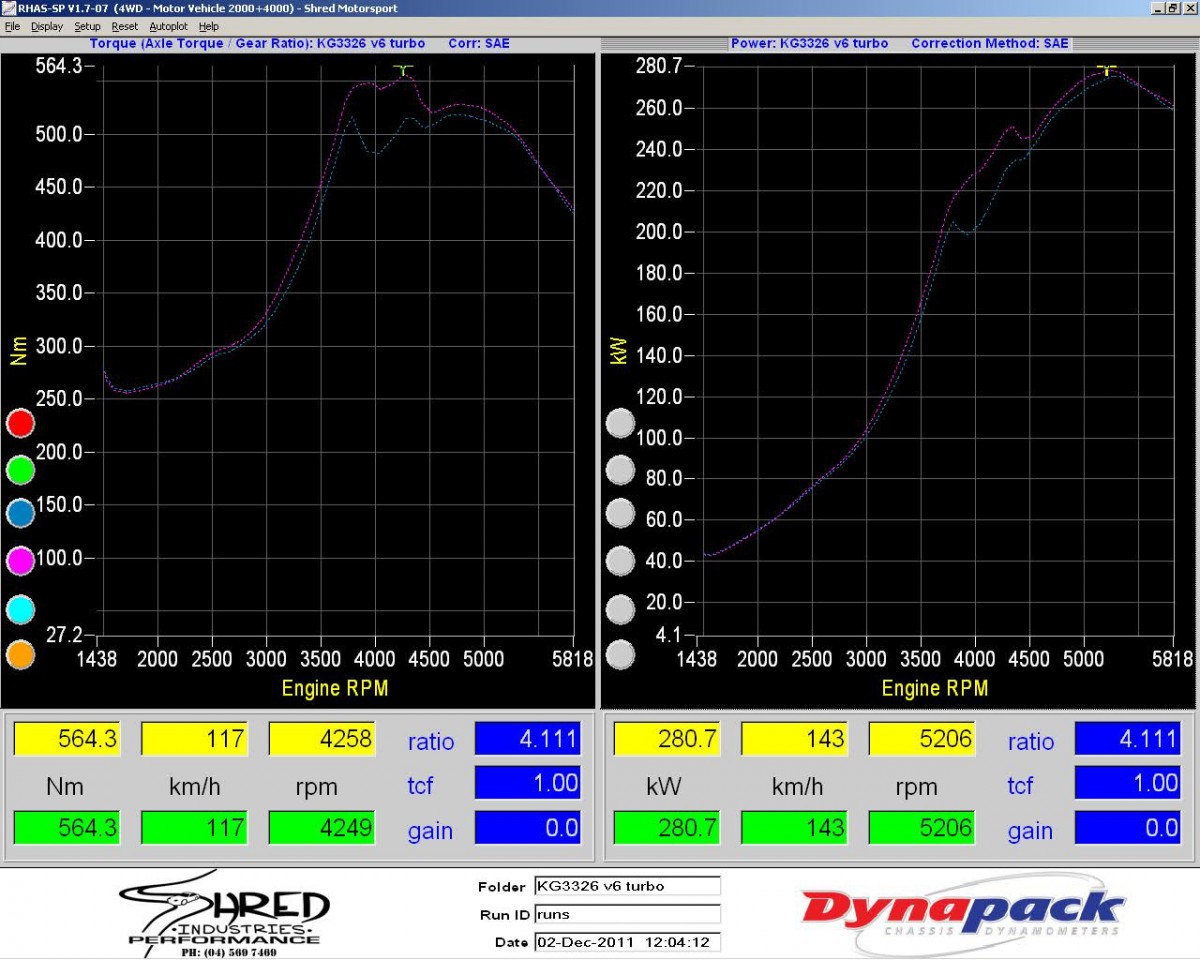
Task: Select the magenta run color circle
Action: [20, 561]
